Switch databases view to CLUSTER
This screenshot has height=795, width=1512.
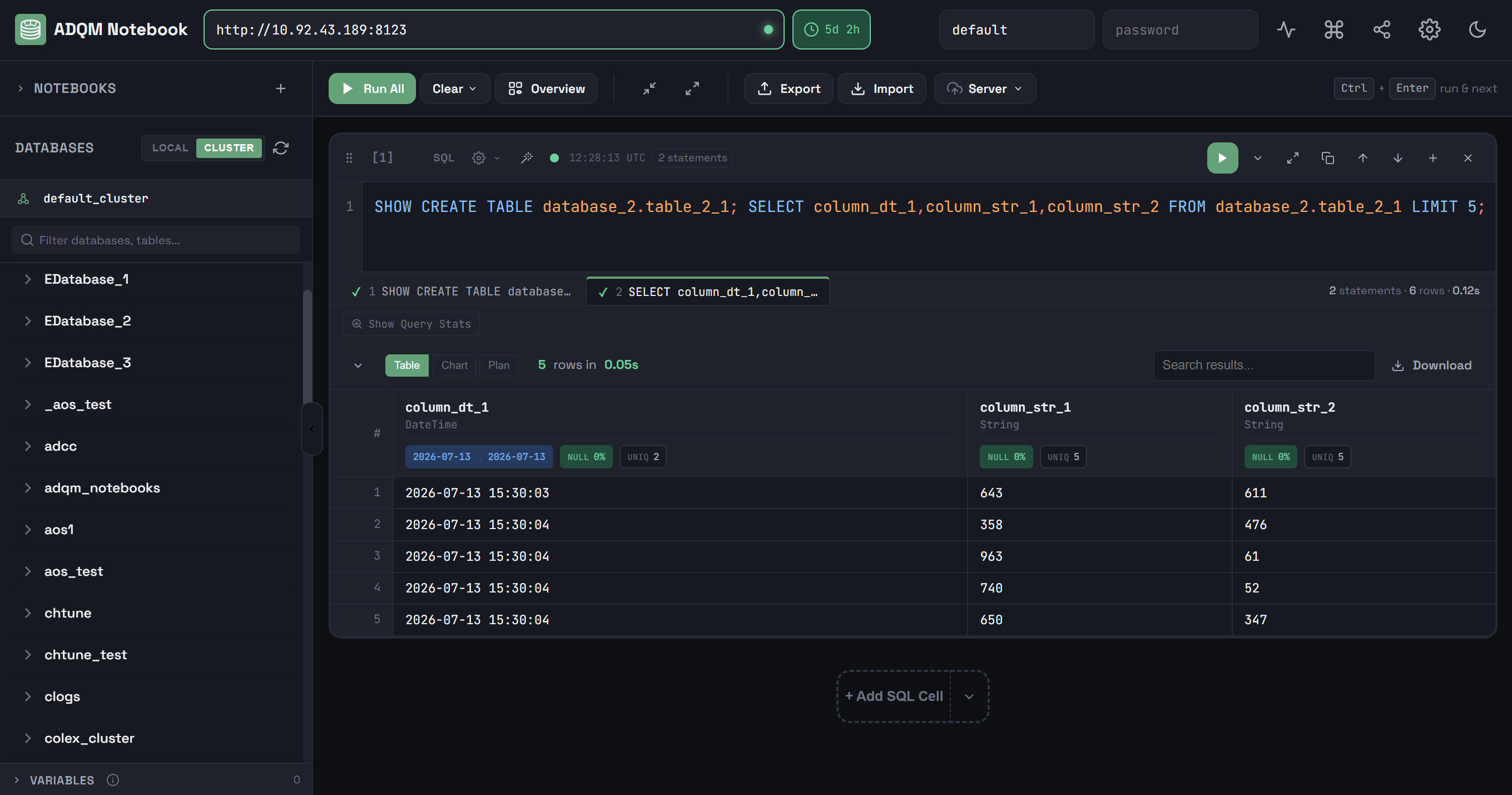pyautogui.click(x=229, y=148)
